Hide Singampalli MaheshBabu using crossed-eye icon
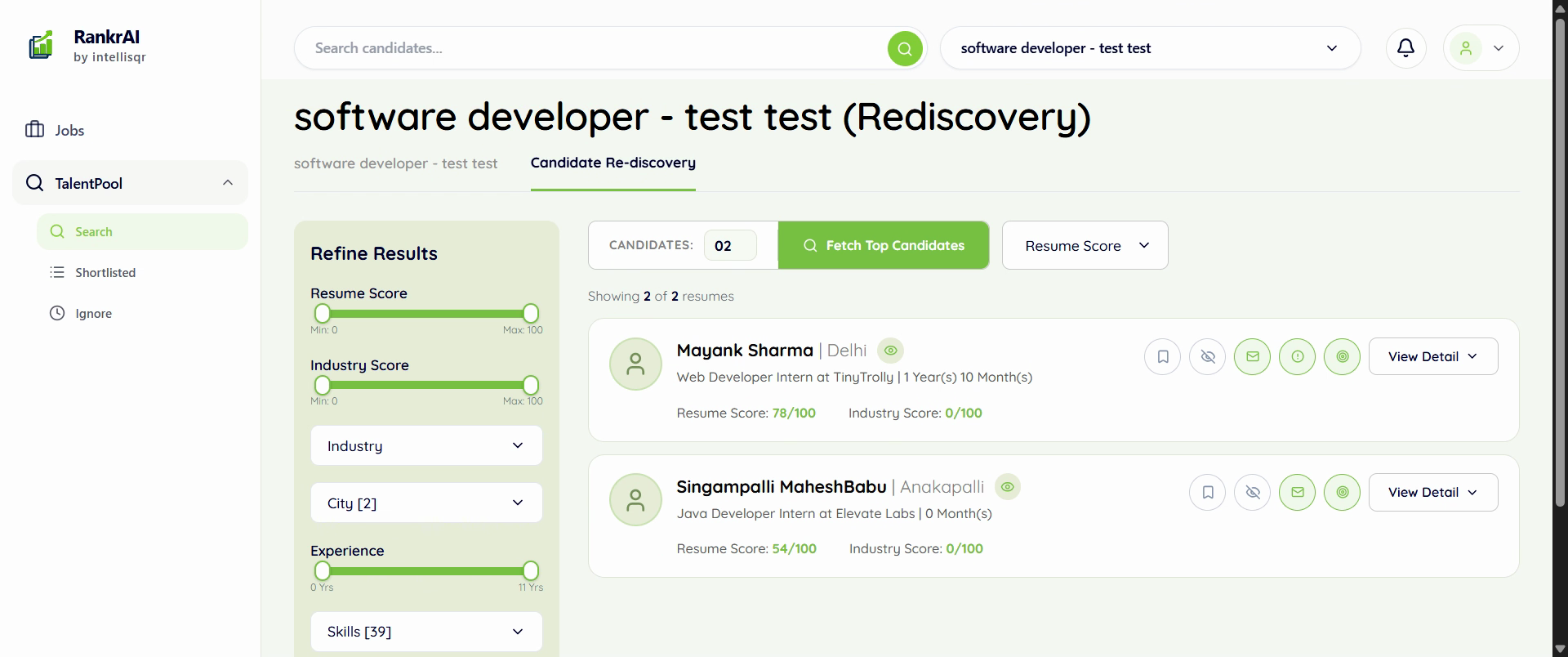The height and width of the screenshot is (657, 1568). [x=1252, y=492]
